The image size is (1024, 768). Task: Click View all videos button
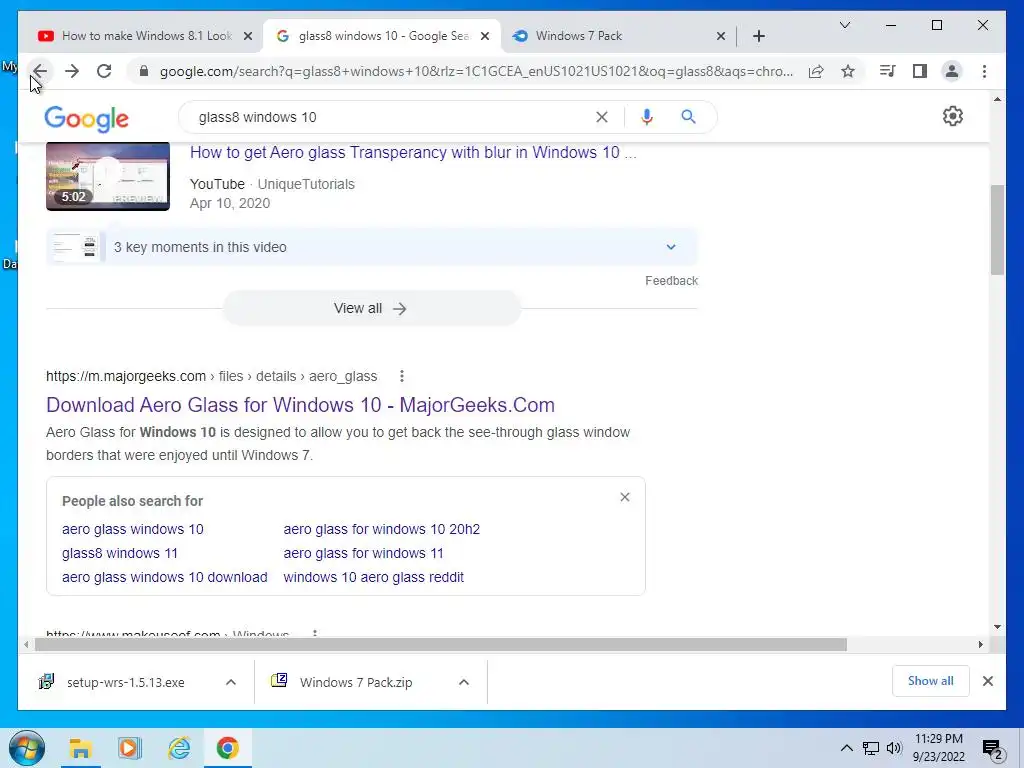tap(372, 308)
